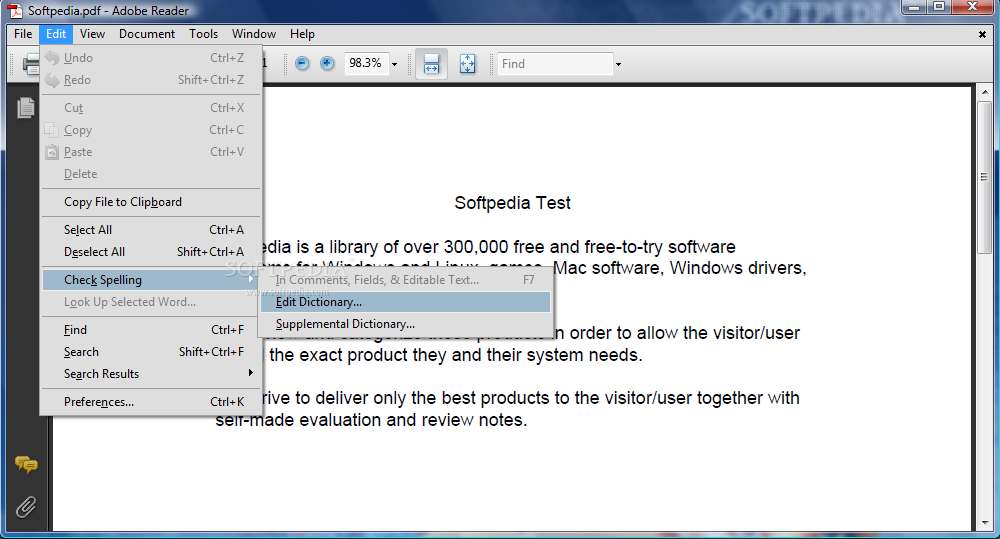Screen dimensions: 1000x539
Task: Open the Document menu
Action: click(x=147, y=34)
